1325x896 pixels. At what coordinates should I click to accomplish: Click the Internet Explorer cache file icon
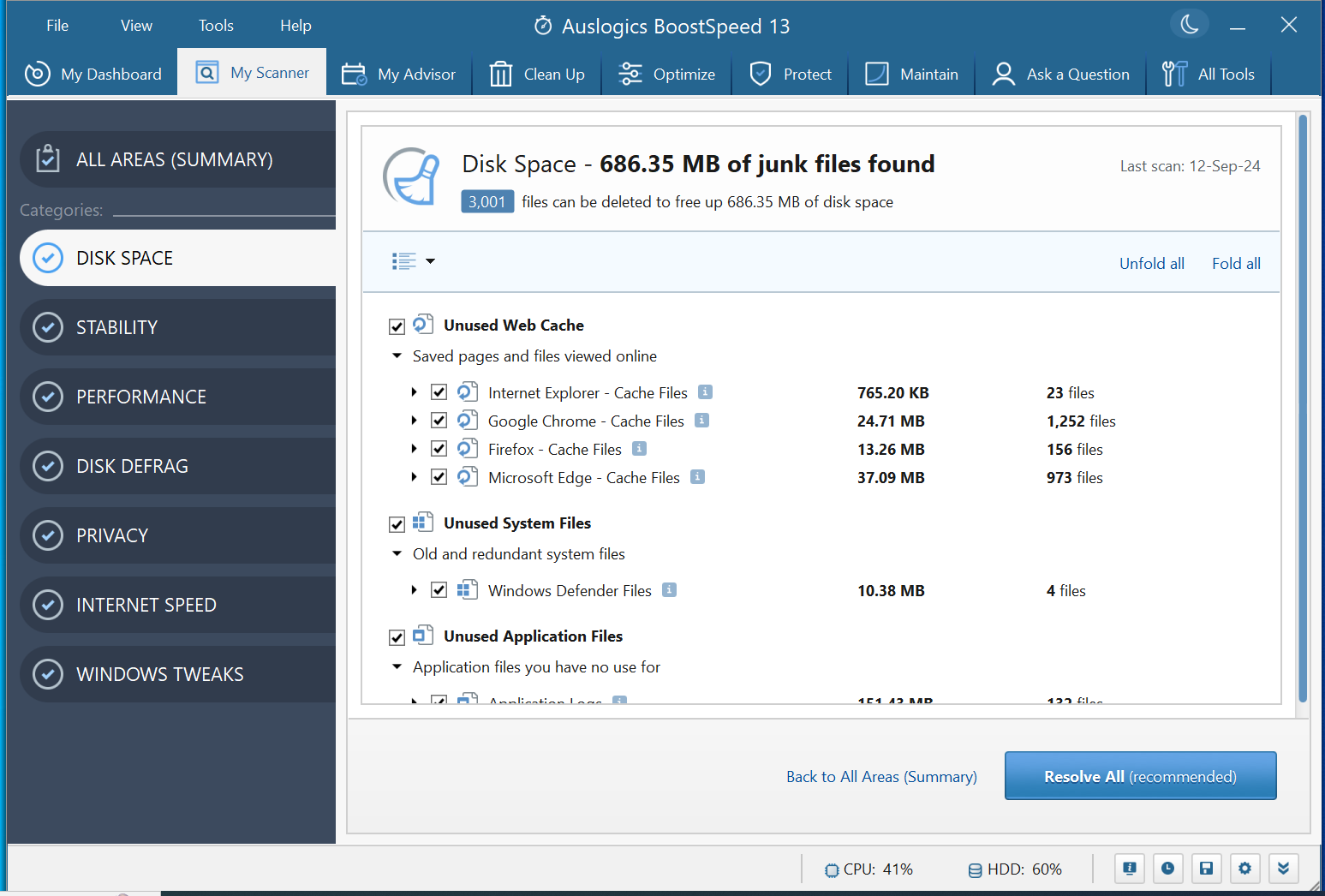tap(467, 392)
